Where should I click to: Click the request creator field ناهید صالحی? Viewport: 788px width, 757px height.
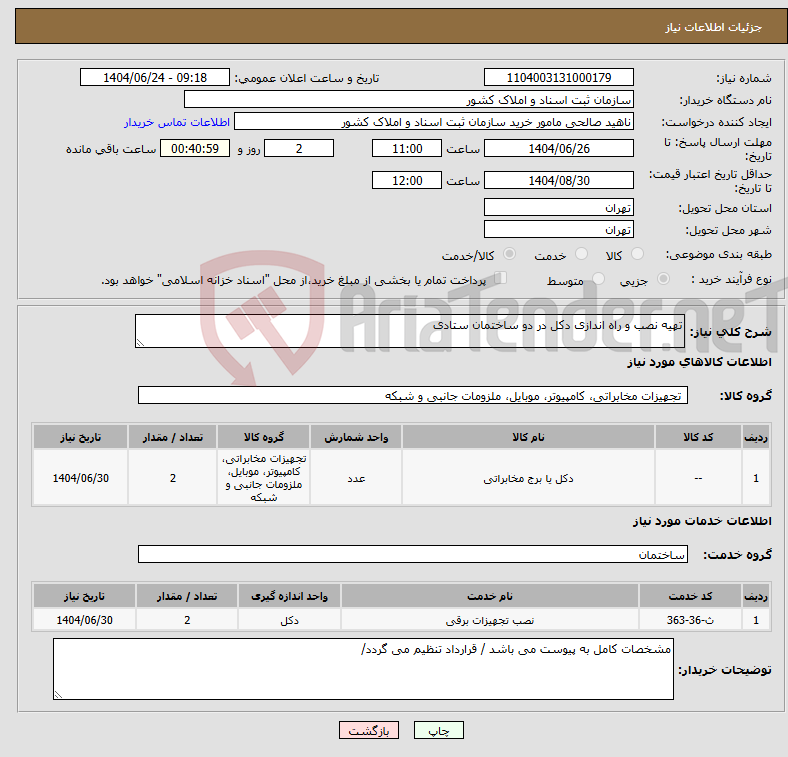click(434, 122)
